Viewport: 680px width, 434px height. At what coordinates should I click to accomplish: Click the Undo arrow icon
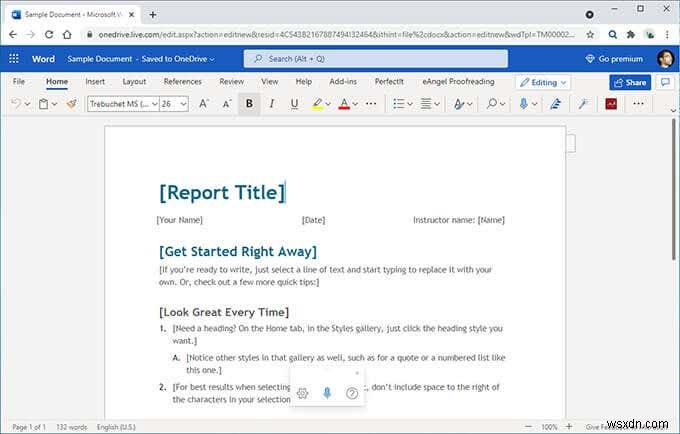pyautogui.click(x=16, y=104)
